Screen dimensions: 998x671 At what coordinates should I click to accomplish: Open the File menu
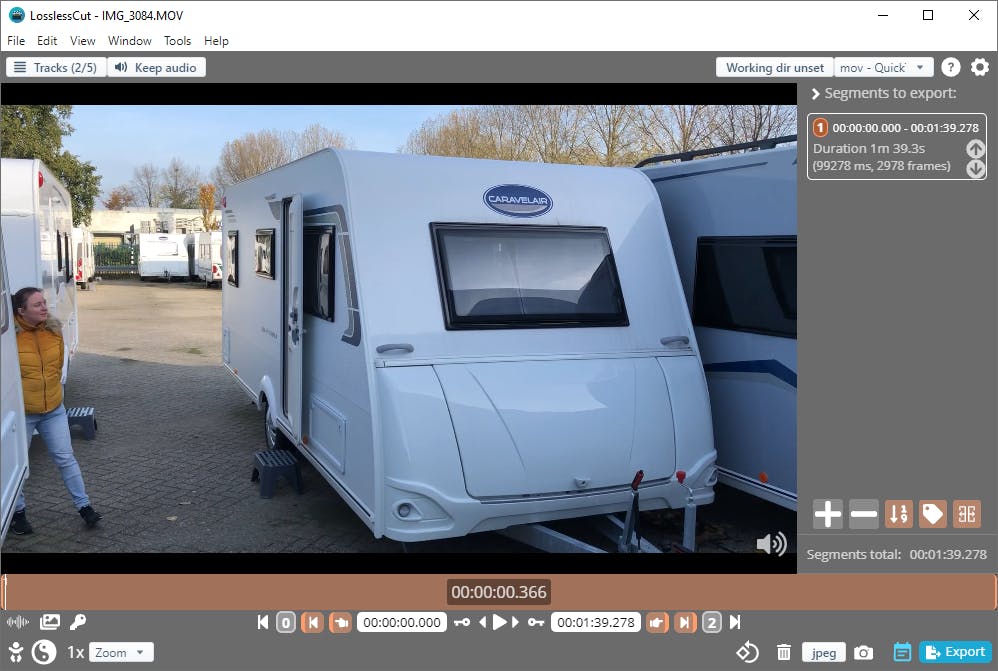(x=16, y=41)
